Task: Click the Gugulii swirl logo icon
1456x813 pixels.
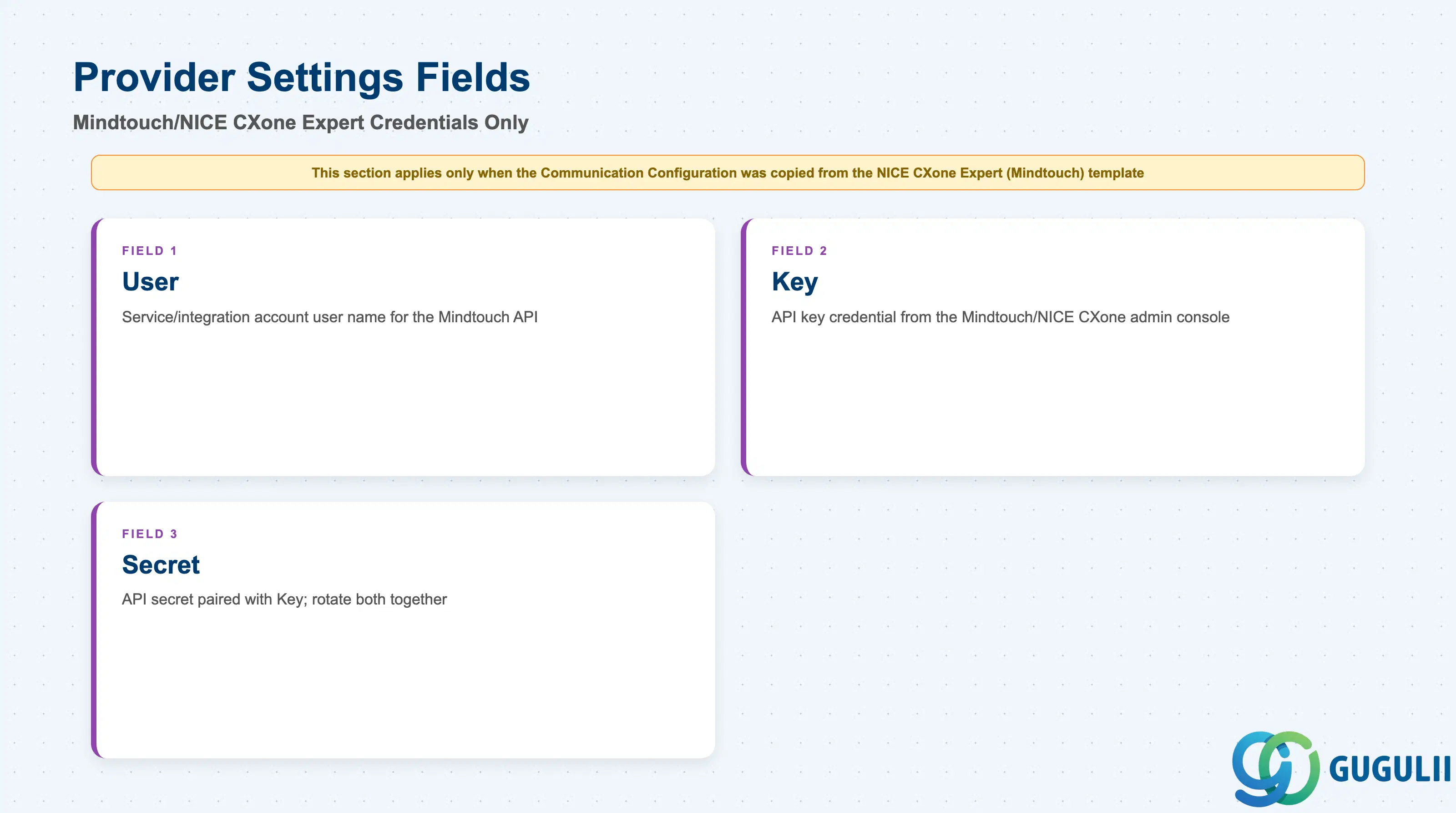Action: 1276,768
